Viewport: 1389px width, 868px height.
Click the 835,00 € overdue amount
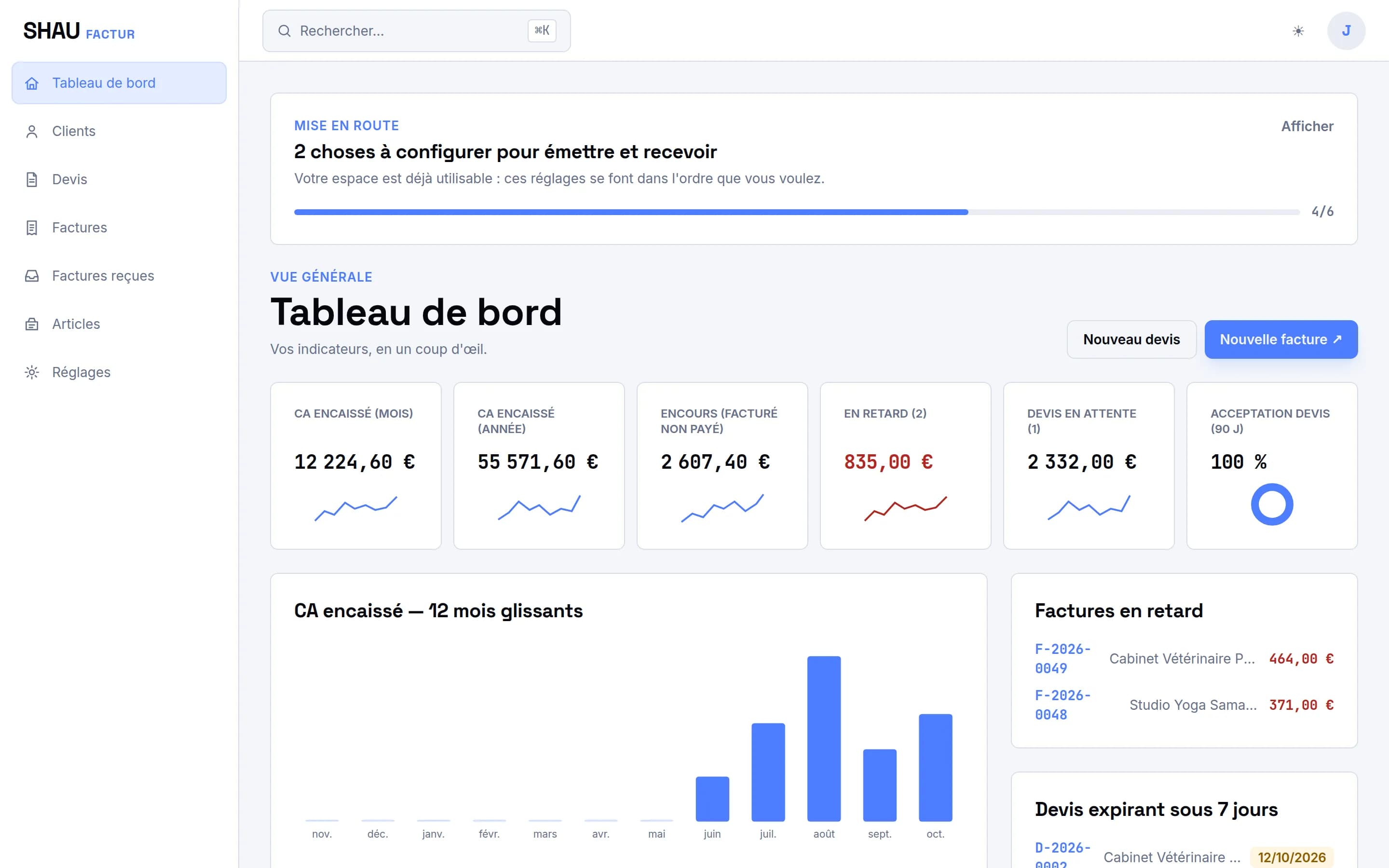click(888, 462)
